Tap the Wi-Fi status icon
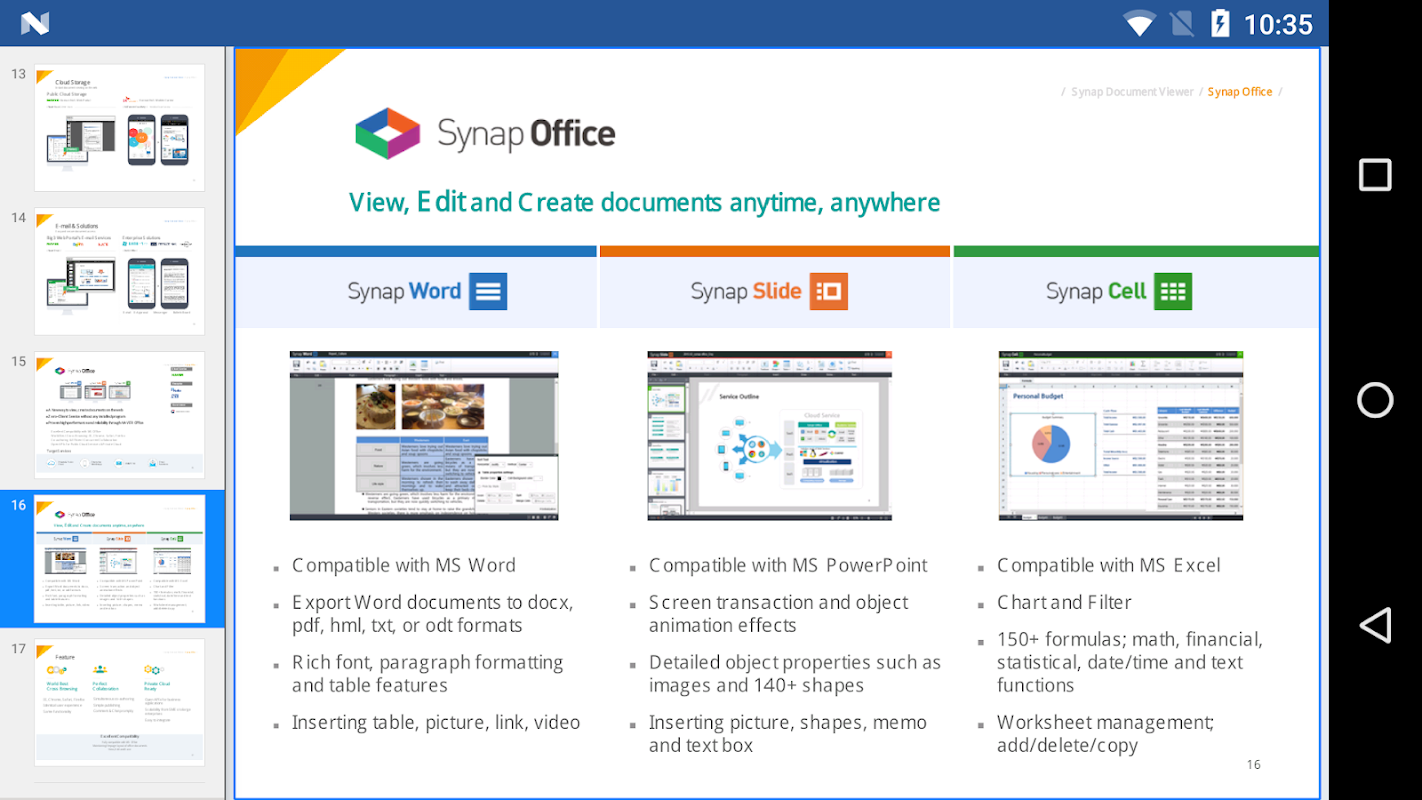The image size is (1422, 800). (1138, 22)
